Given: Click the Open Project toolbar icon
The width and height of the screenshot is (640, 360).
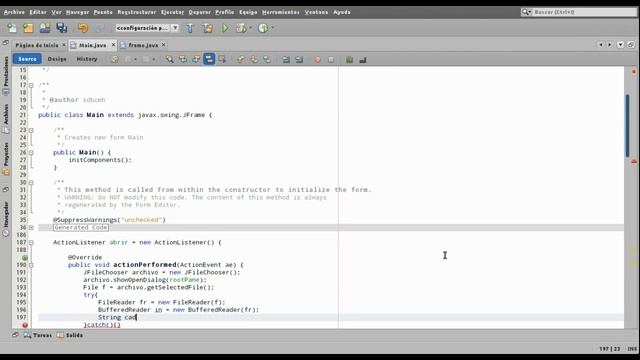Looking at the screenshot, I should (x=45, y=28).
